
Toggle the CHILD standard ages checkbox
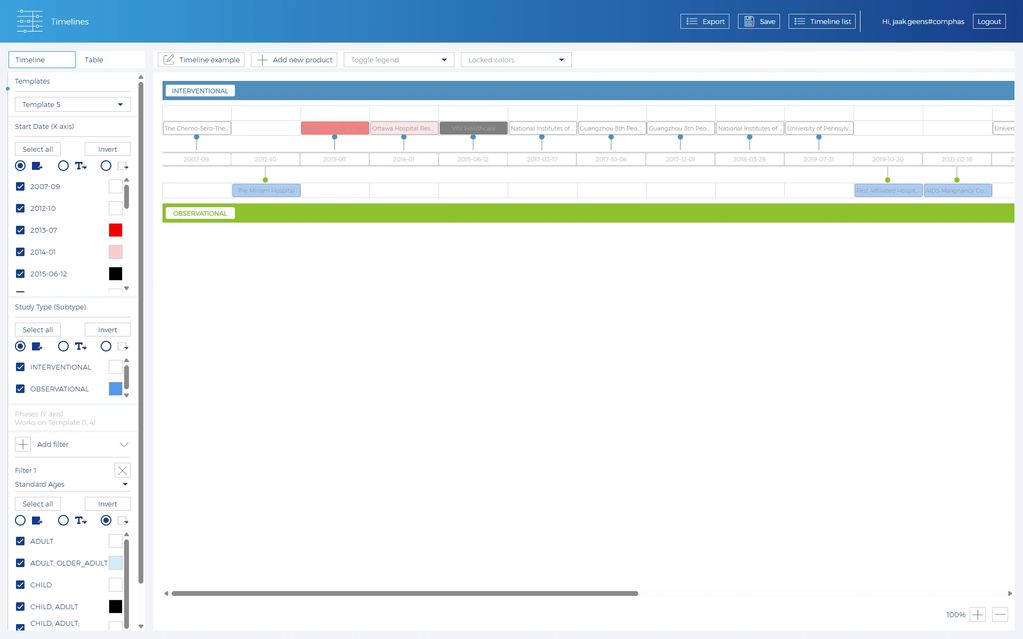(20, 585)
